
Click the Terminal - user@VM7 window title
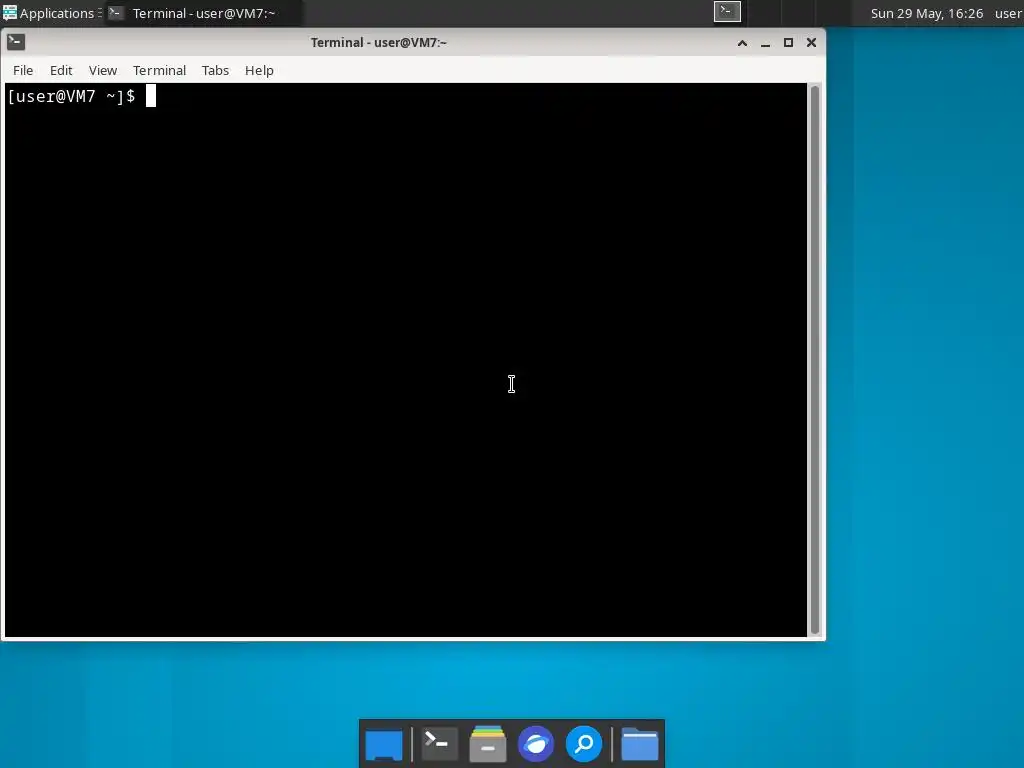coord(379,43)
